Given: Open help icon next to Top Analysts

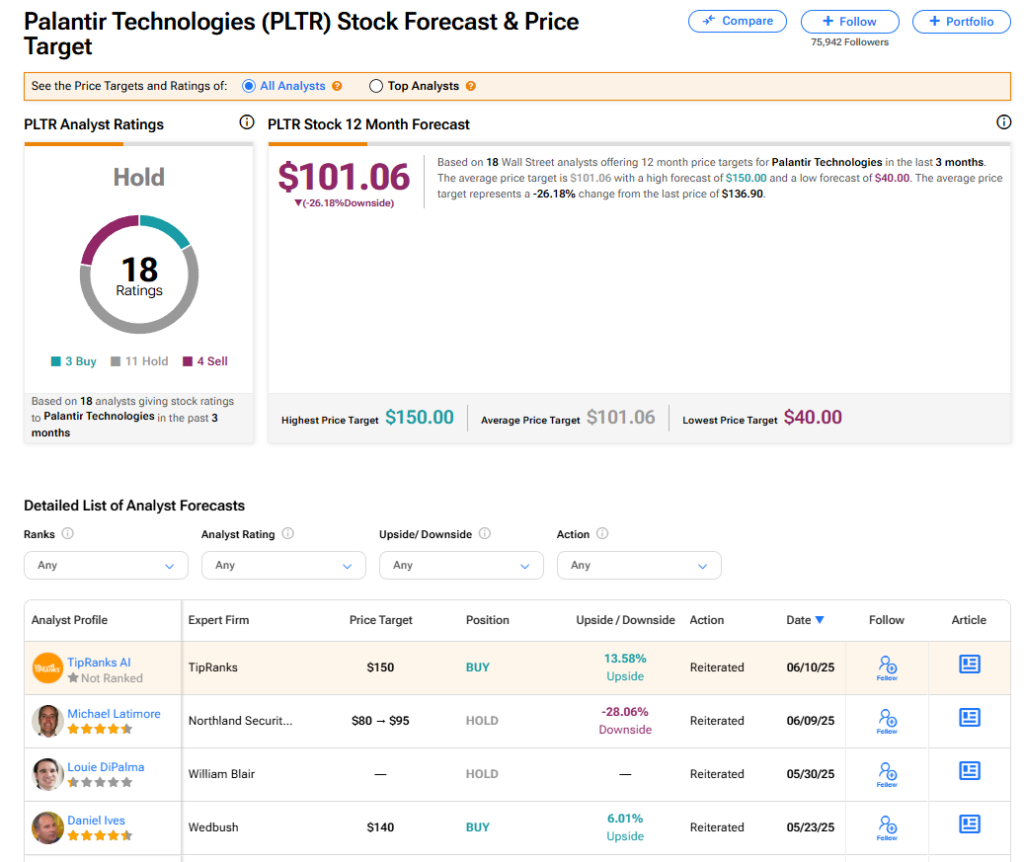Looking at the screenshot, I should tap(471, 86).
